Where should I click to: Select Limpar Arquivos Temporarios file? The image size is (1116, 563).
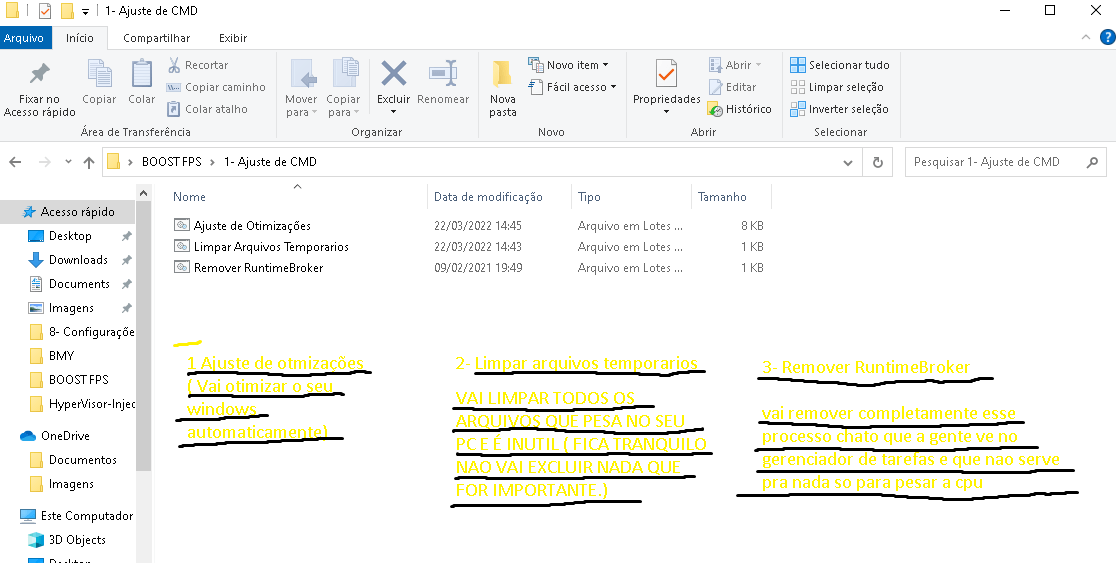(271, 247)
